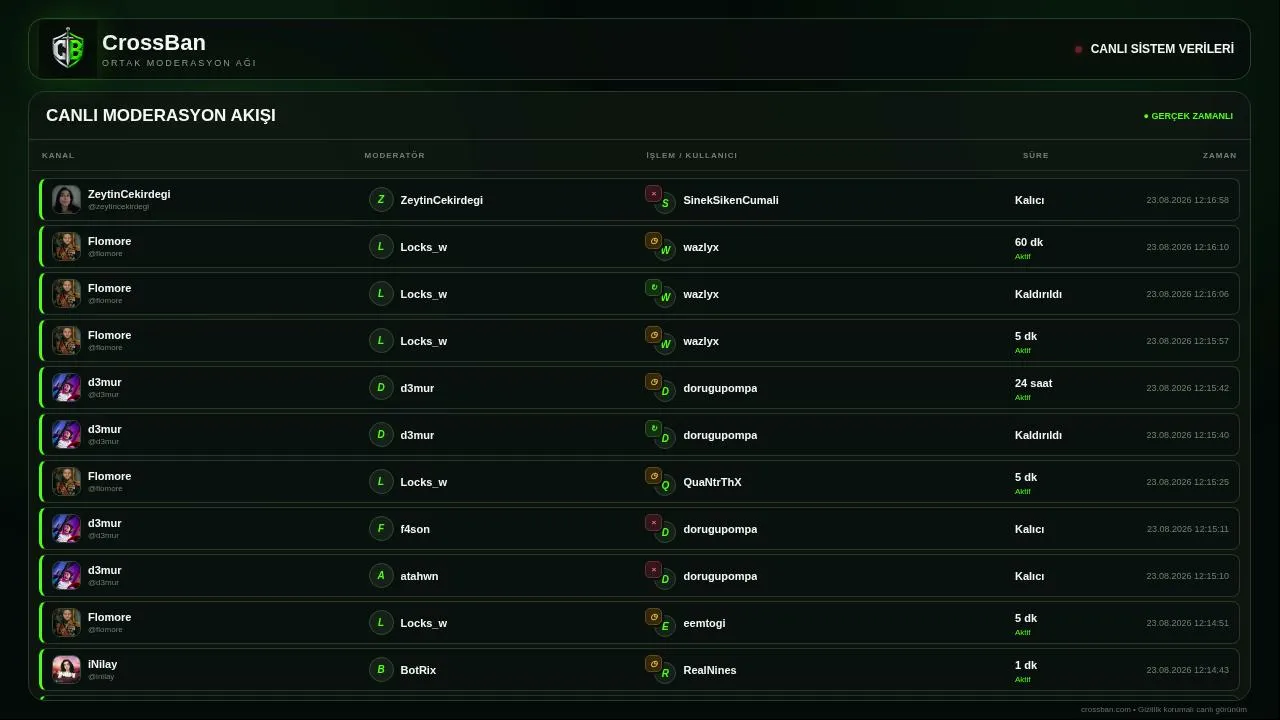1280x720 pixels.
Task: Click the 60 dk timeout icon on wazlyx
Action: [653, 241]
